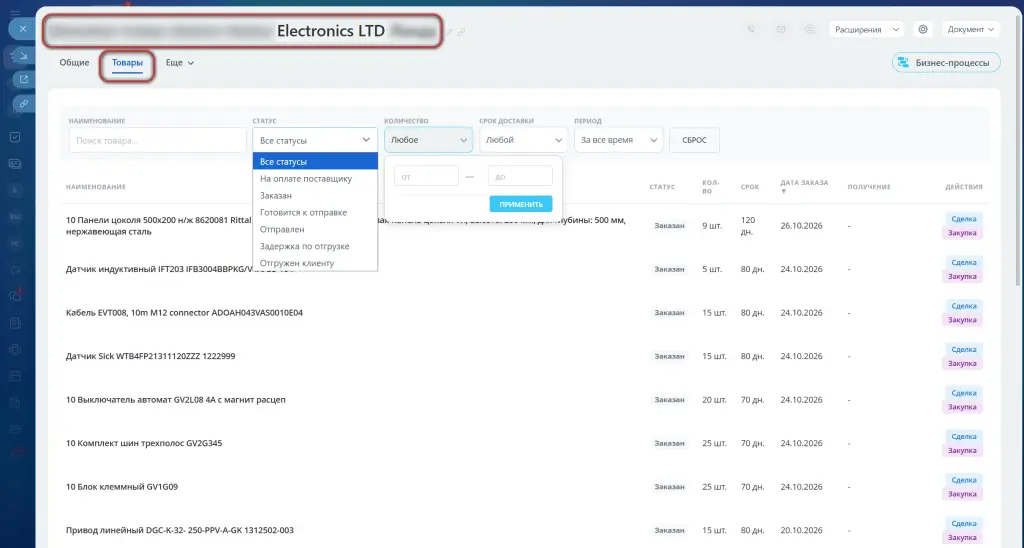The height and width of the screenshot is (548, 1024).
Task: Click product 10 Комплект шин трехполюс GV2G345
Action: tap(144, 443)
